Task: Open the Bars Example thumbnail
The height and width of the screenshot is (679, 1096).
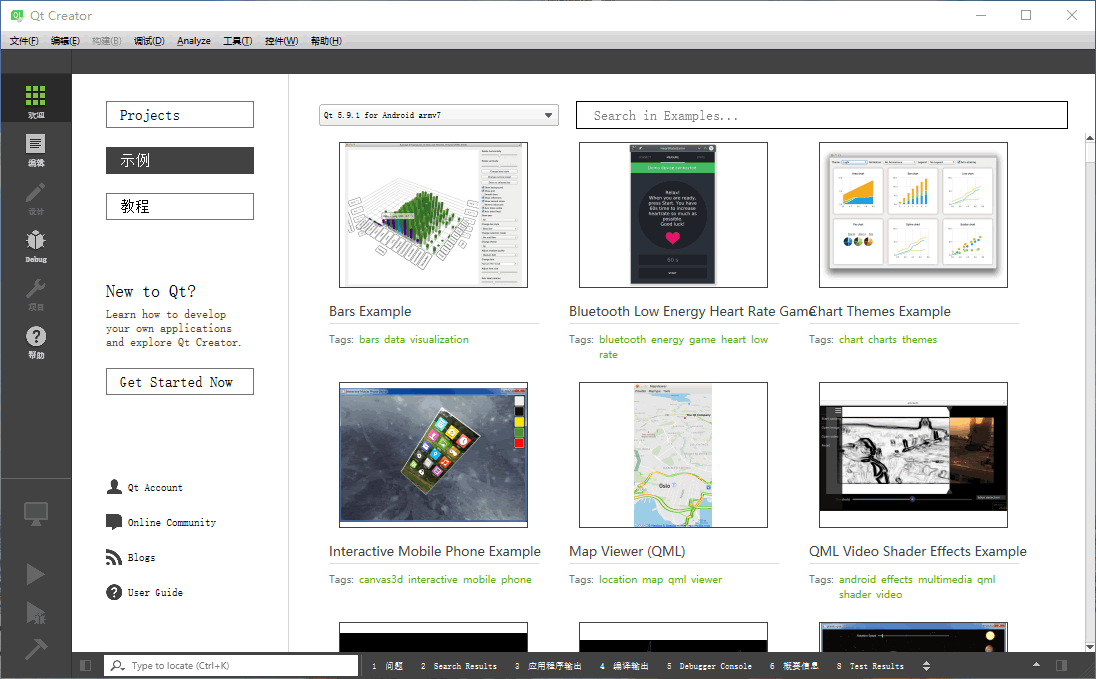Action: (433, 215)
